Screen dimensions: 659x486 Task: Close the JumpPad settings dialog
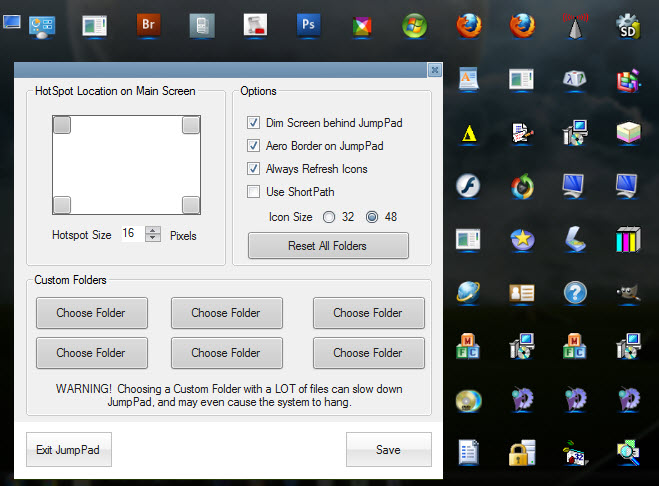[435, 70]
